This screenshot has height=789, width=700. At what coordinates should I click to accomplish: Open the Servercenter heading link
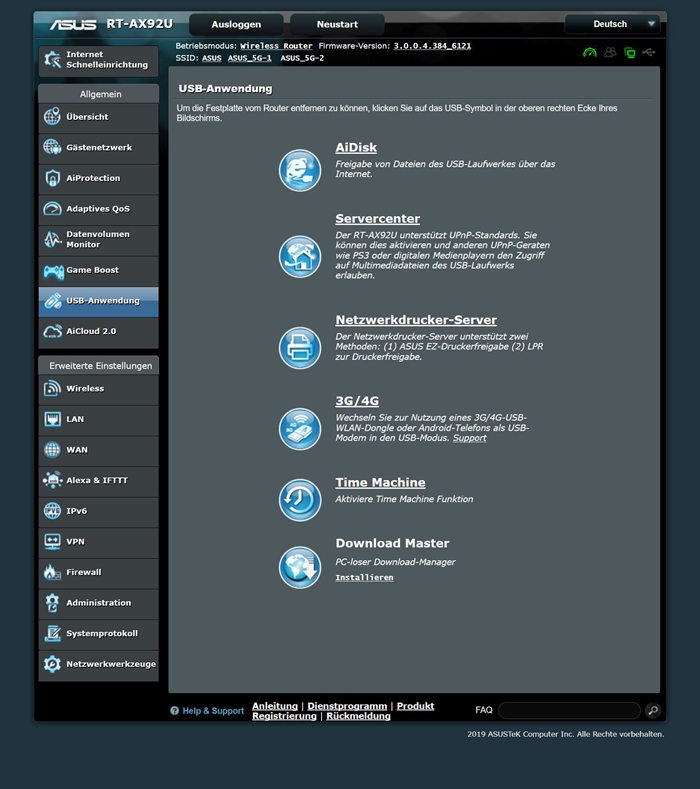pos(377,219)
